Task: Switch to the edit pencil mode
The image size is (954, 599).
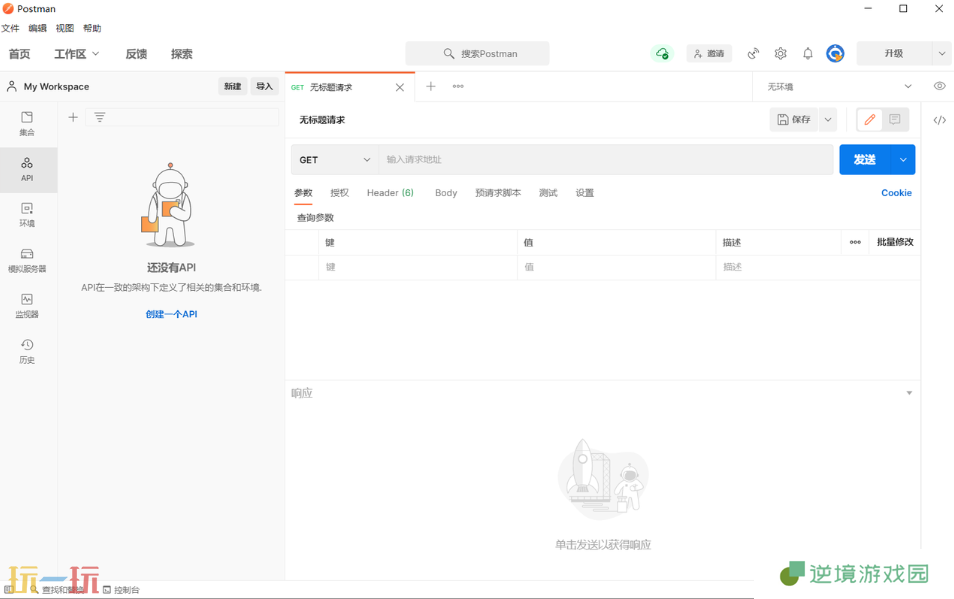Action: (870, 119)
